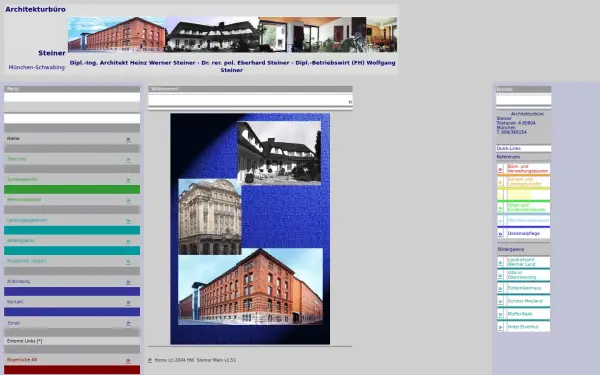The image size is (600, 375).
Task: Click the arrow icon beside Mehrfamilienhäuser
Action: tap(500, 221)
